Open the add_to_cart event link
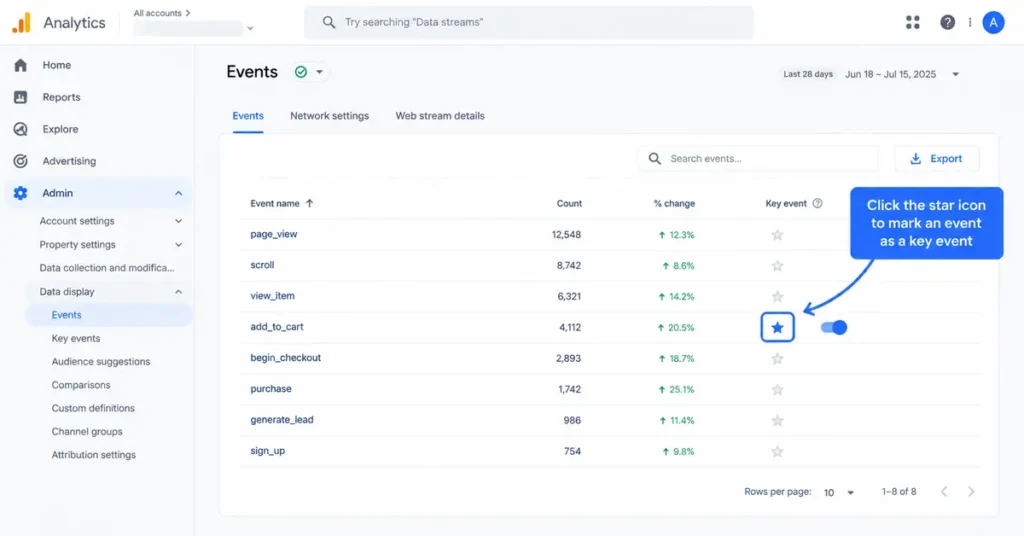This screenshot has width=1024, height=536. (277, 327)
